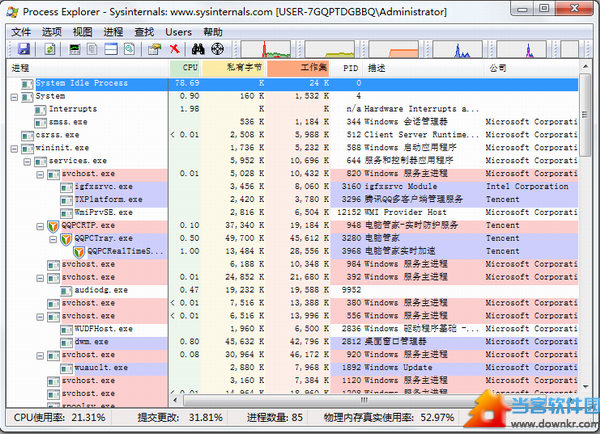Click the WmiPrvSE.exe process icon
This screenshot has width=600, height=434.
66,213
